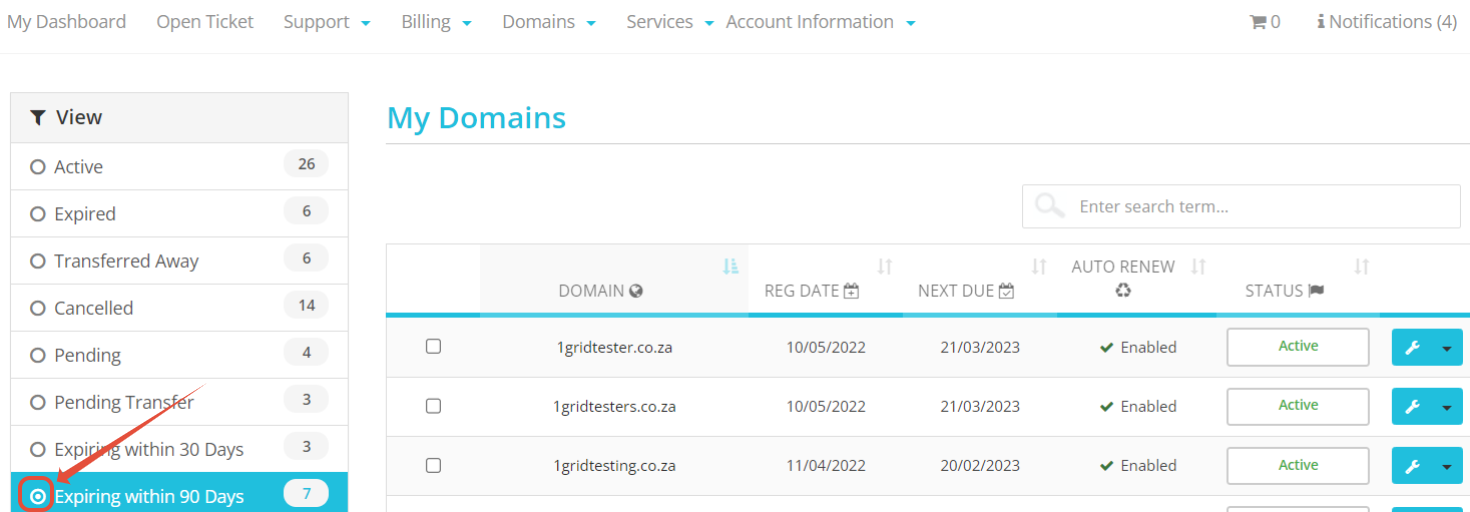Open Notifications (4) menu

[1387, 21]
